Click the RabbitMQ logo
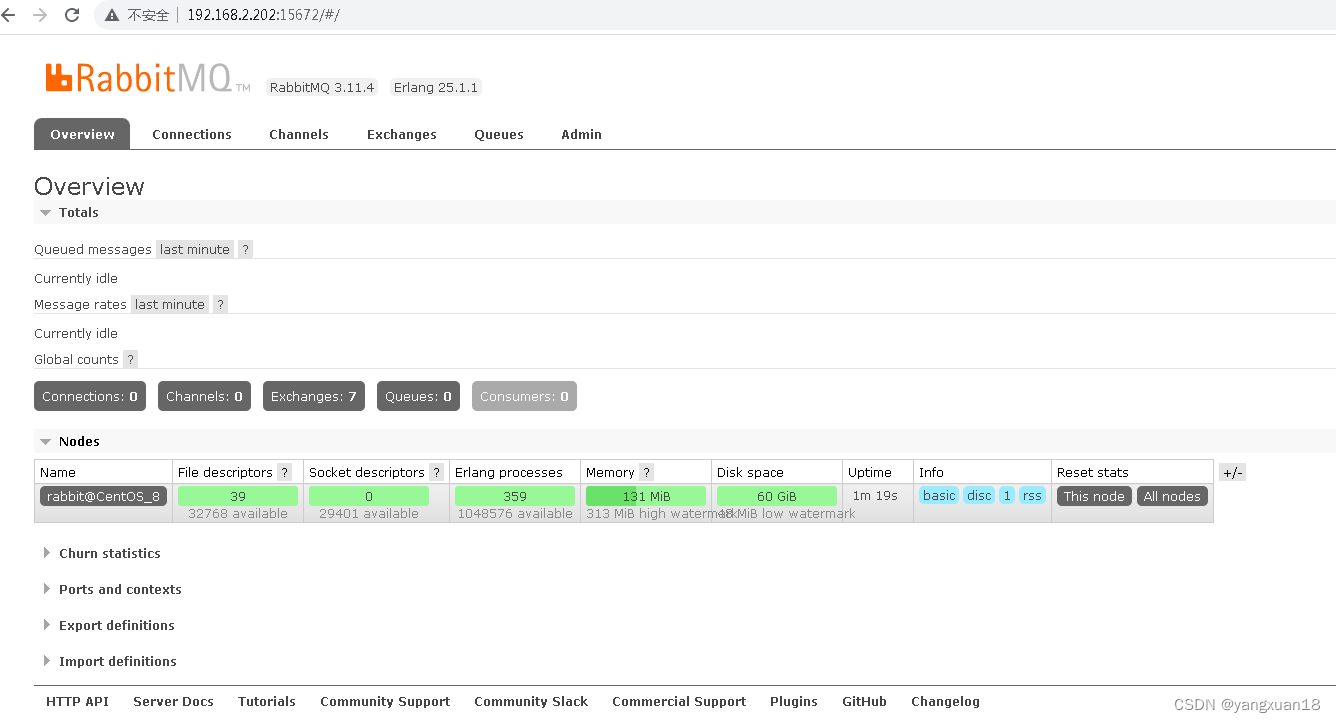Screen dimensions: 1336x723 pos(147,77)
